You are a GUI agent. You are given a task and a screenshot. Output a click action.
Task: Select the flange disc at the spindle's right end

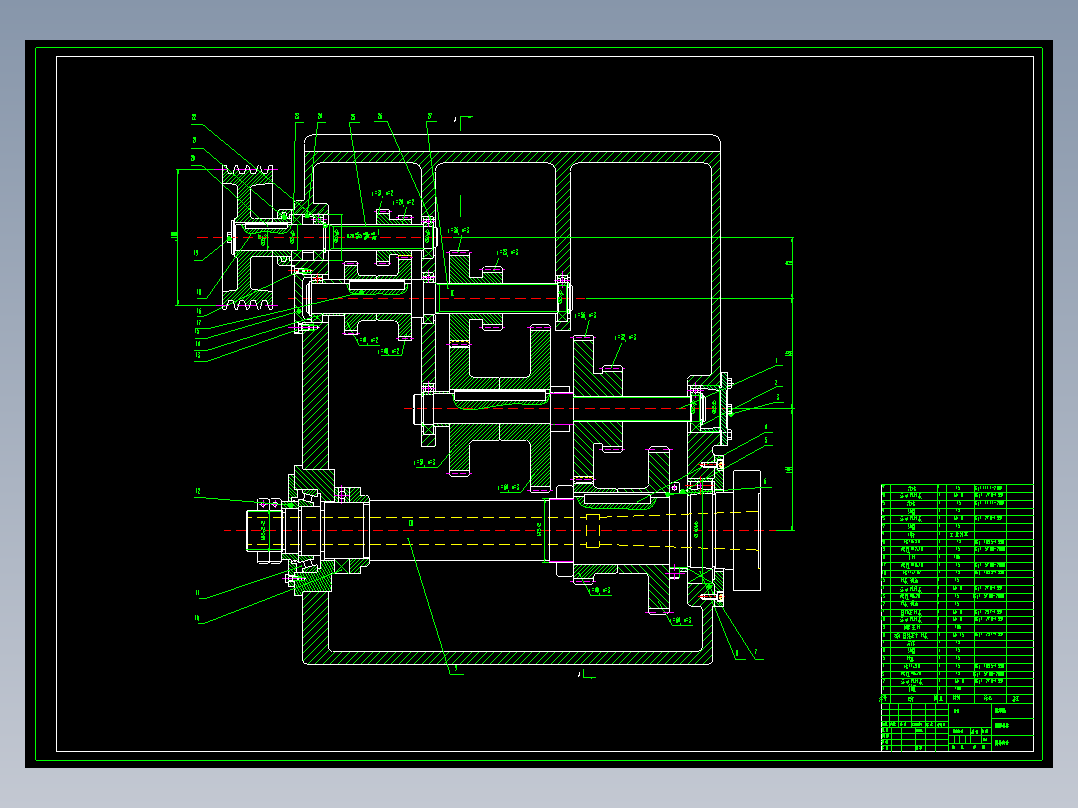747,530
